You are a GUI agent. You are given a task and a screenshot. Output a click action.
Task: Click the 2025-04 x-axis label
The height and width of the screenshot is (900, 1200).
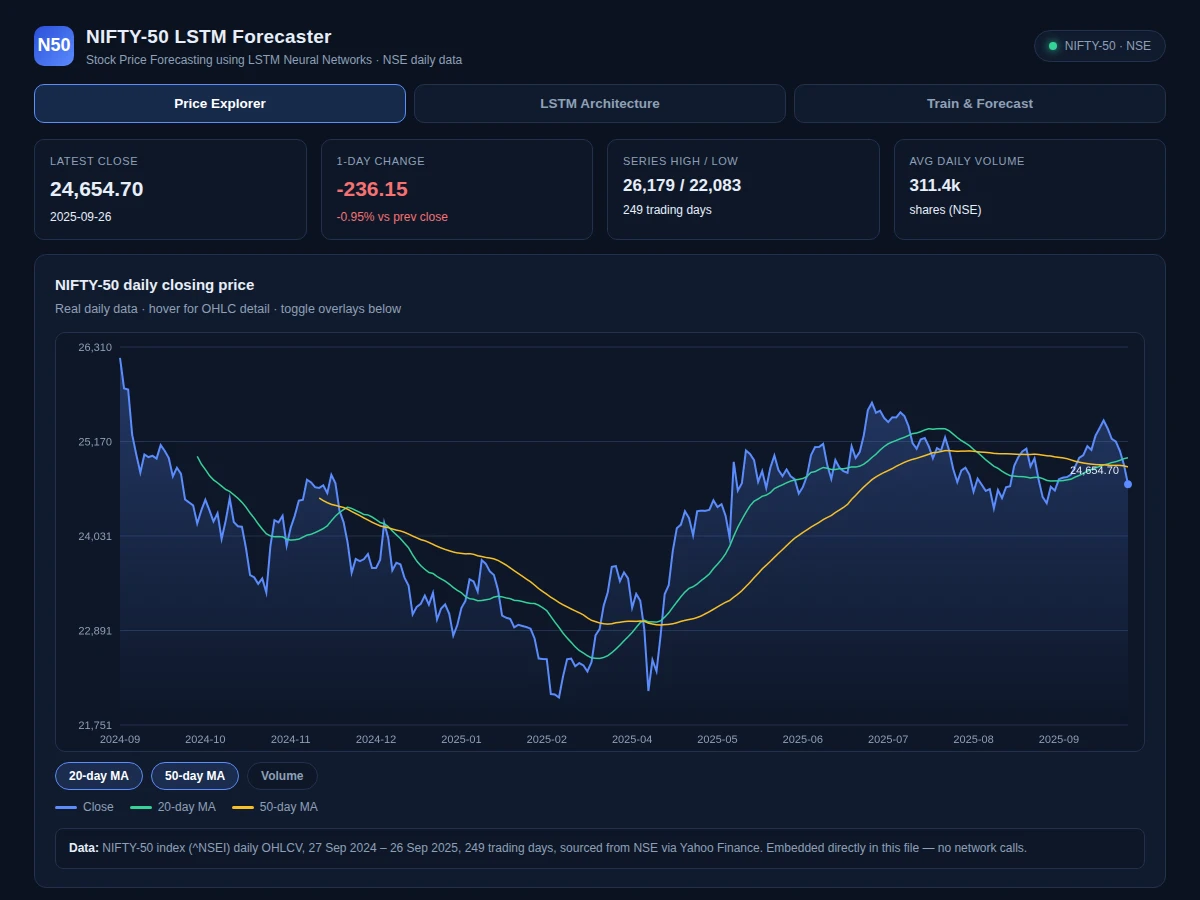tap(632, 739)
